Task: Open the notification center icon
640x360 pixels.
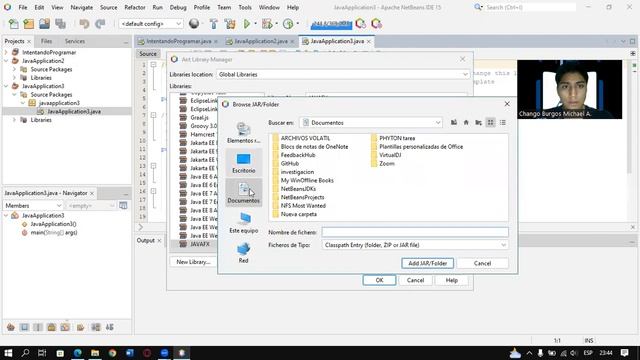Action: (x=624, y=353)
